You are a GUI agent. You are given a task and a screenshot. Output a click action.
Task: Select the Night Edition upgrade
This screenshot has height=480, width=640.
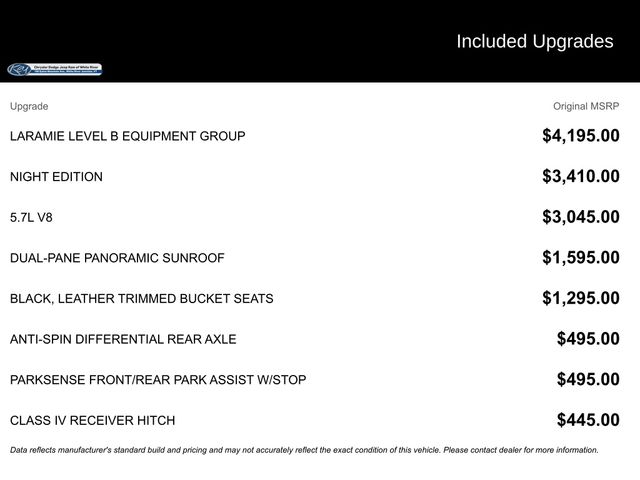(56, 177)
